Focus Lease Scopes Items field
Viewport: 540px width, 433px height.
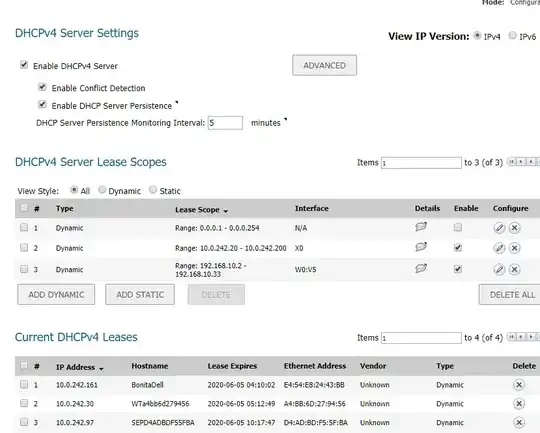pyautogui.click(x=421, y=163)
